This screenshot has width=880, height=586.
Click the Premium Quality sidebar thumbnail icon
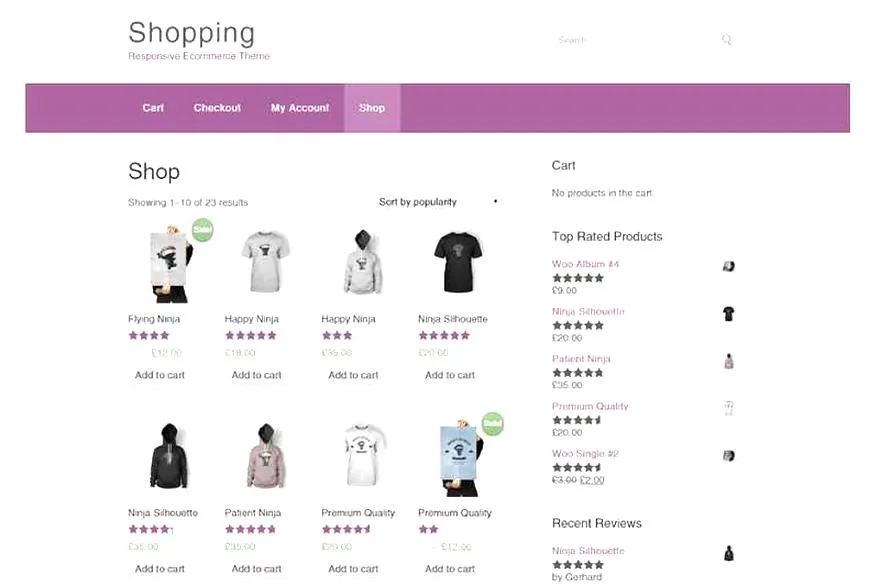[729, 408]
